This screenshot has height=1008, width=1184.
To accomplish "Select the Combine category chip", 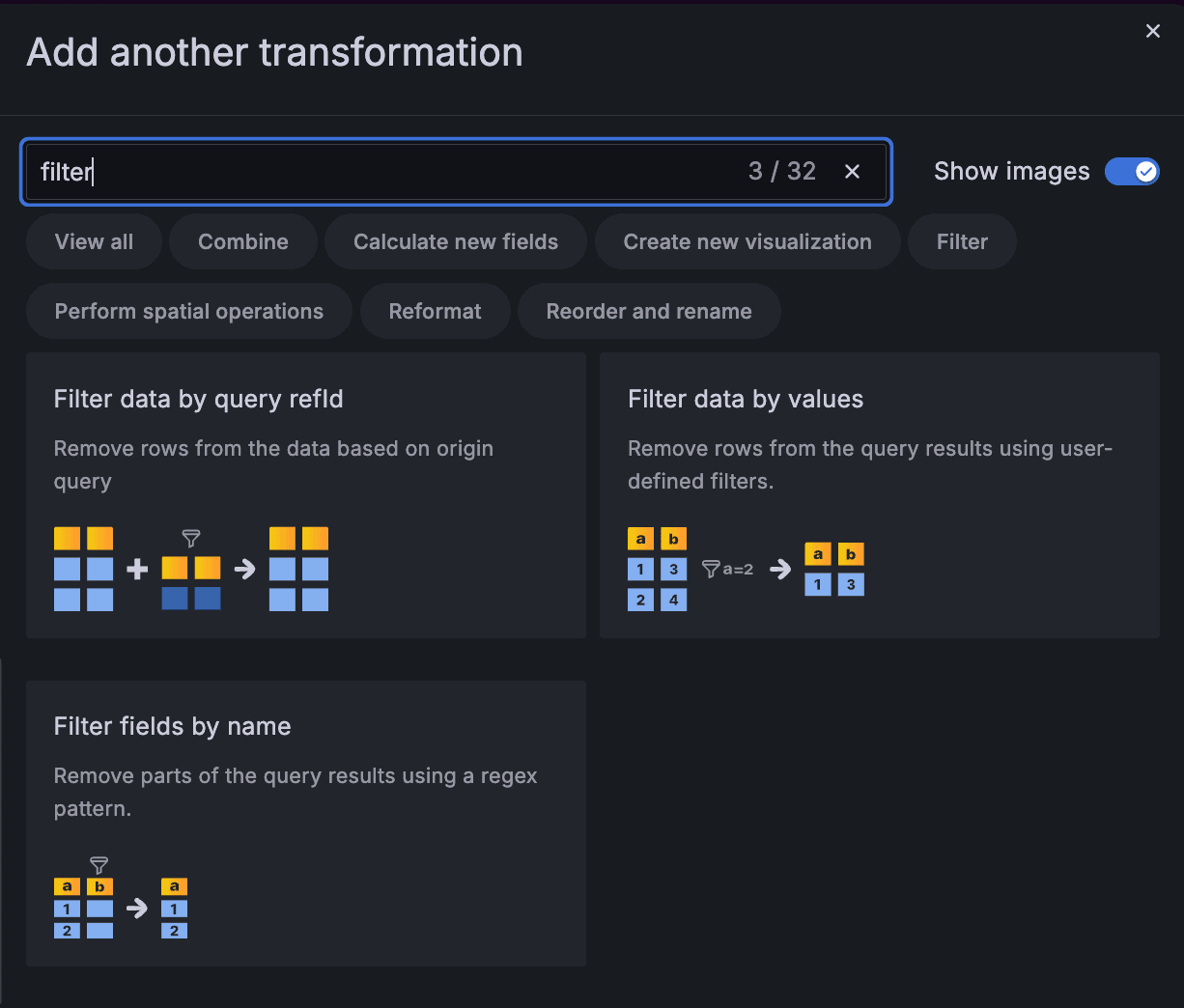I will point(243,241).
